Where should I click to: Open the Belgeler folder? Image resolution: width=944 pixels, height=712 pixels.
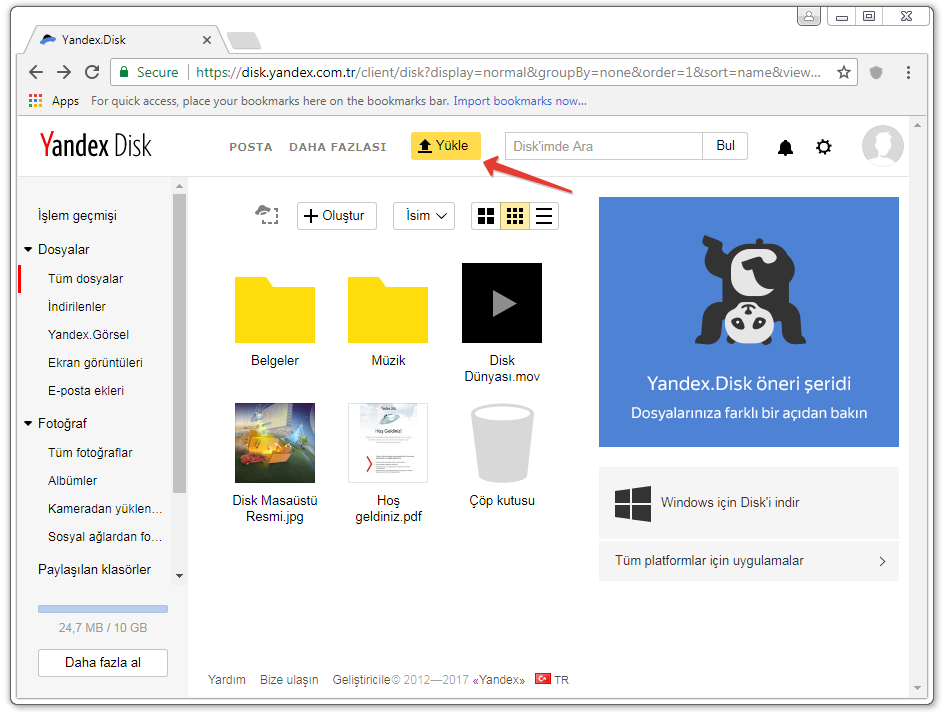pyautogui.click(x=275, y=310)
